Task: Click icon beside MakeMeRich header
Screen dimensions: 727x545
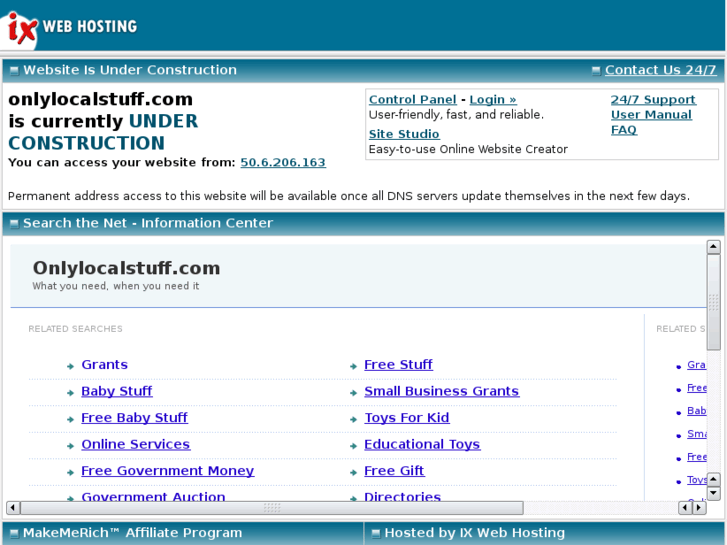Action: click(14, 534)
